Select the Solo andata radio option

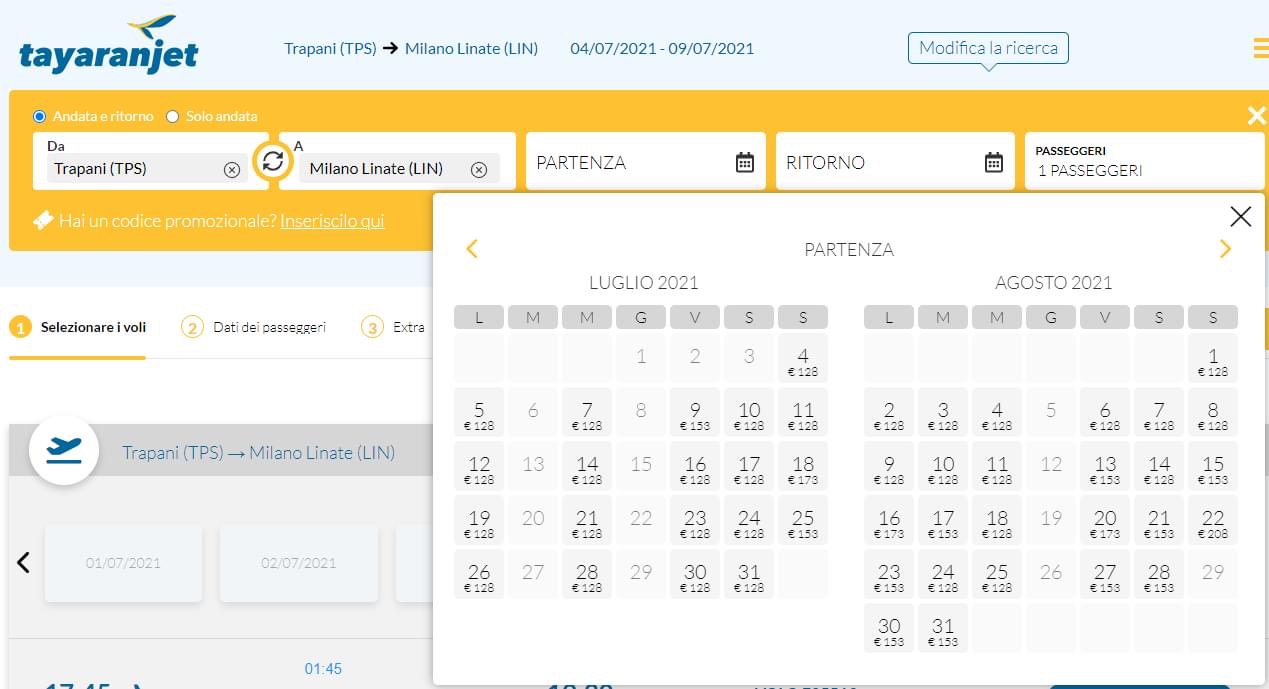(173, 116)
